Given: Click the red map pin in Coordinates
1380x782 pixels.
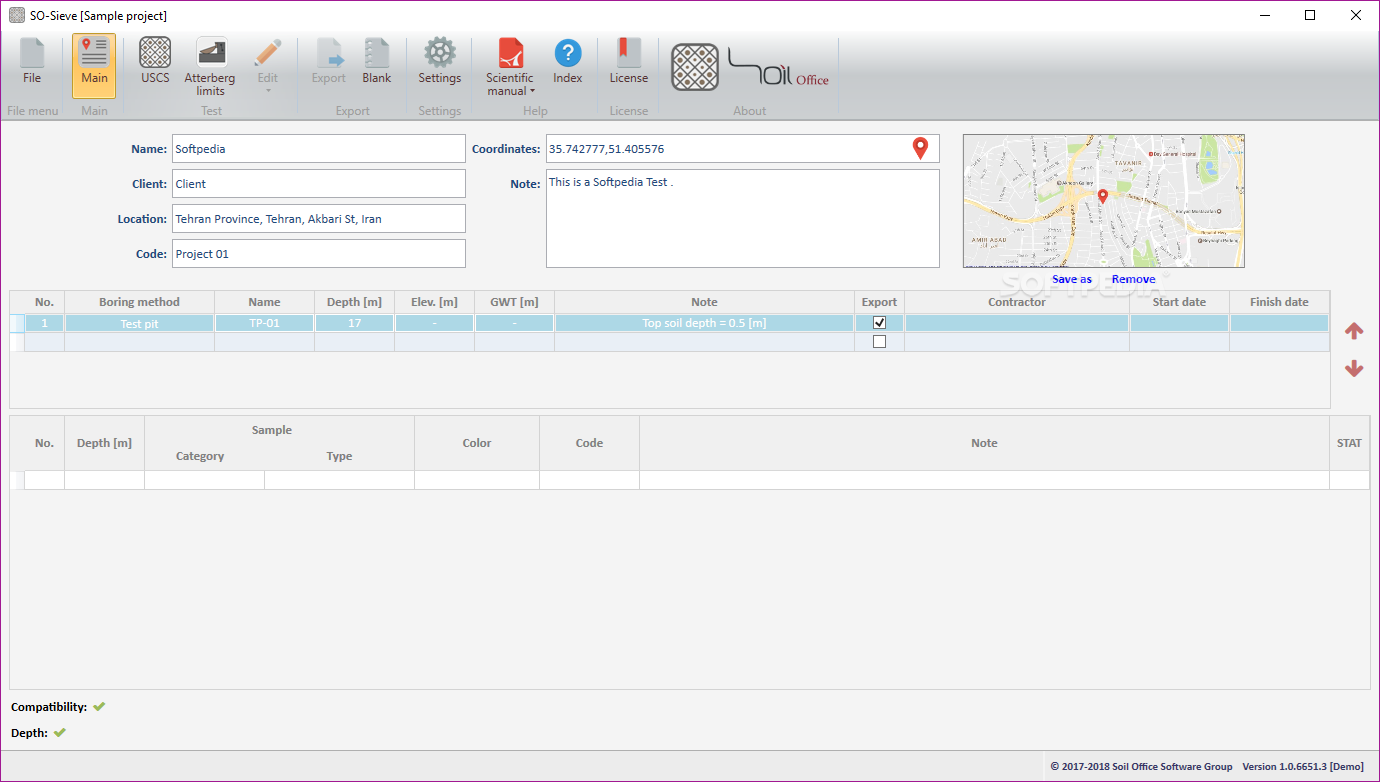Looking at the screenshot, I should pos(920,149).
